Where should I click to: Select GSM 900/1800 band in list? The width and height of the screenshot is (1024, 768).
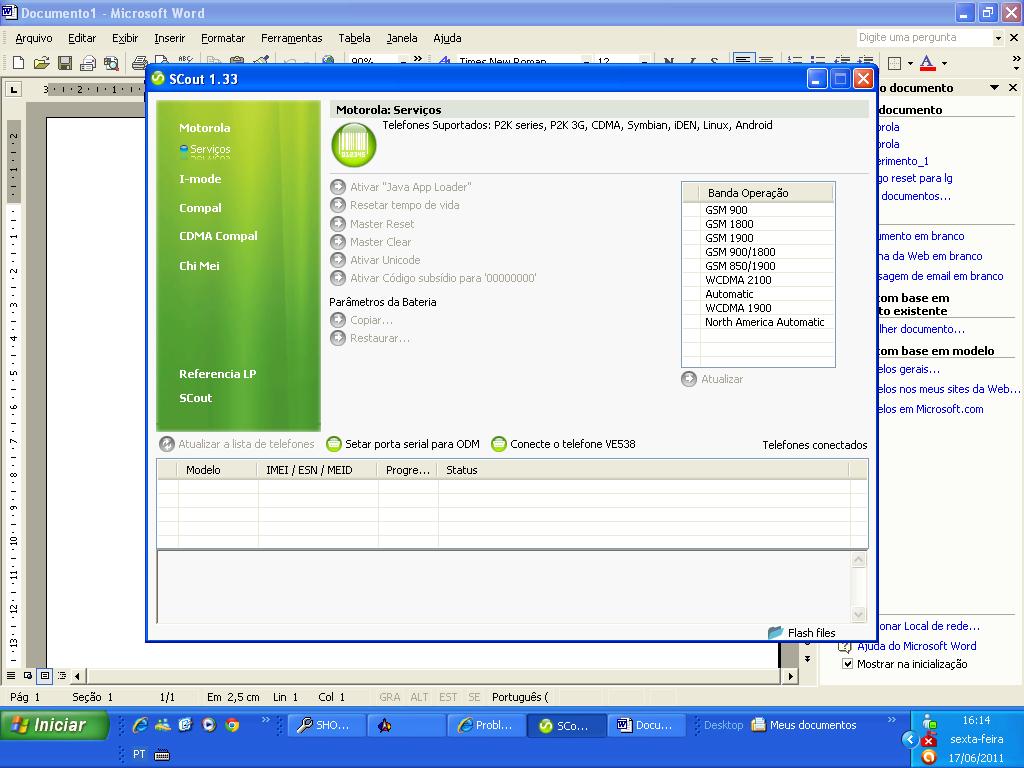(740, 252)
